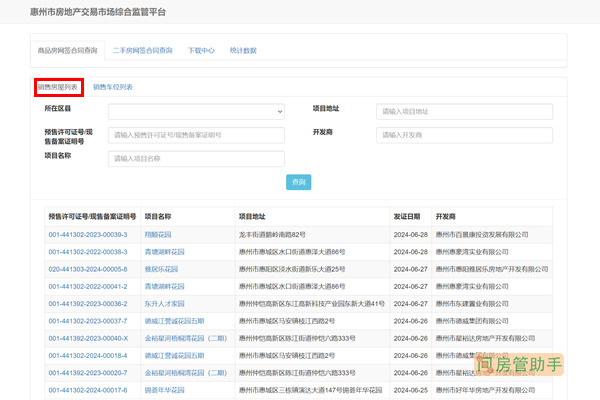Open 德威江誉诚花园五期 in the 00037-7 row

[174, 321]
